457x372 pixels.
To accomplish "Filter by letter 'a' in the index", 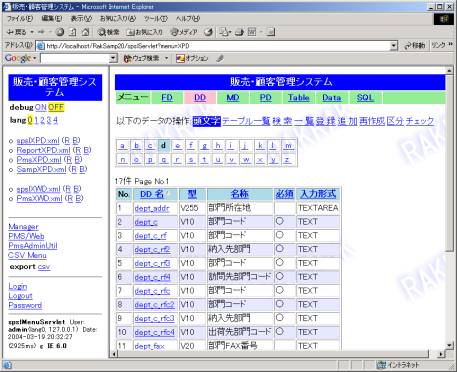I will point(123,146).
